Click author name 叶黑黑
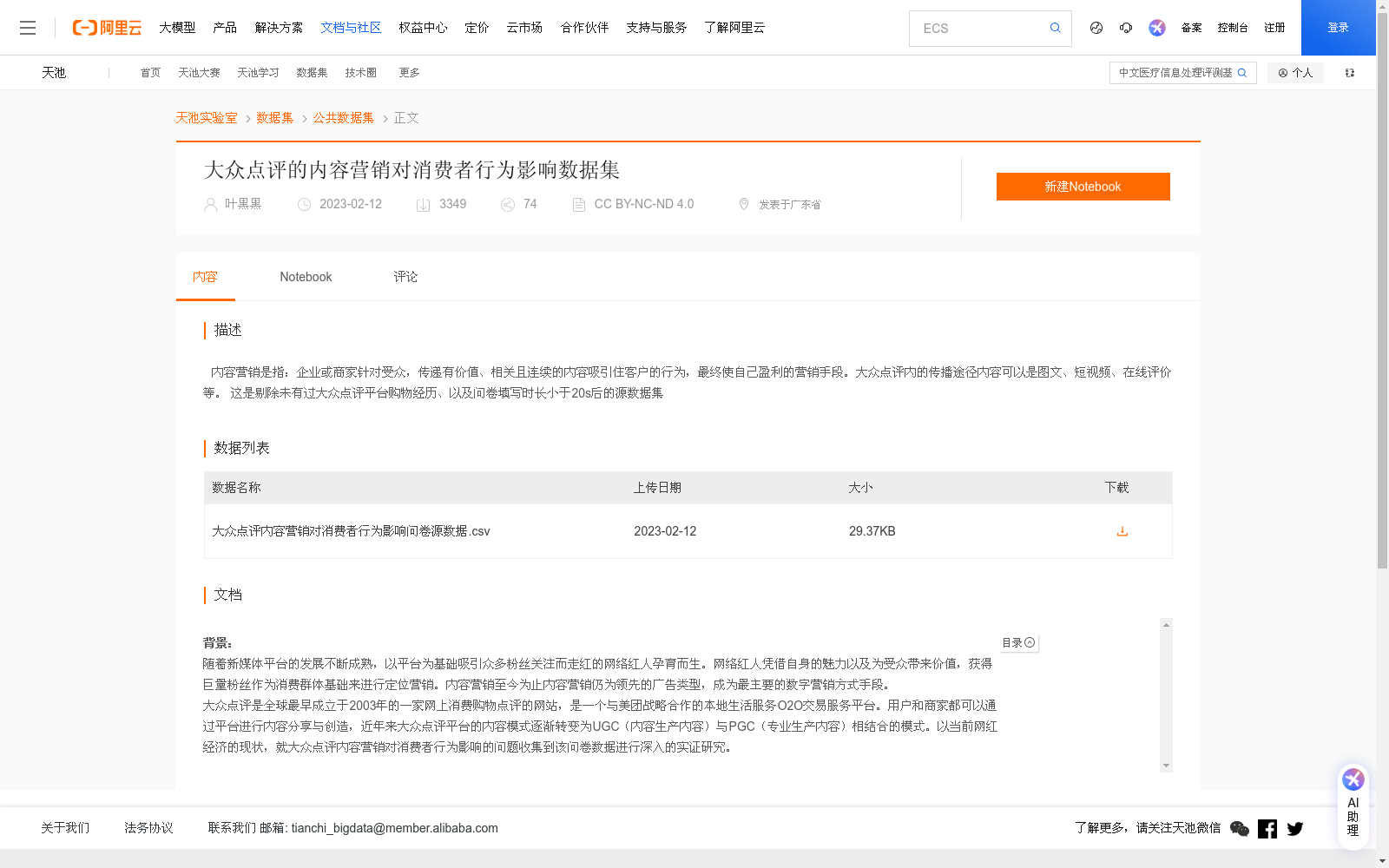 click(x=243, y=204)
